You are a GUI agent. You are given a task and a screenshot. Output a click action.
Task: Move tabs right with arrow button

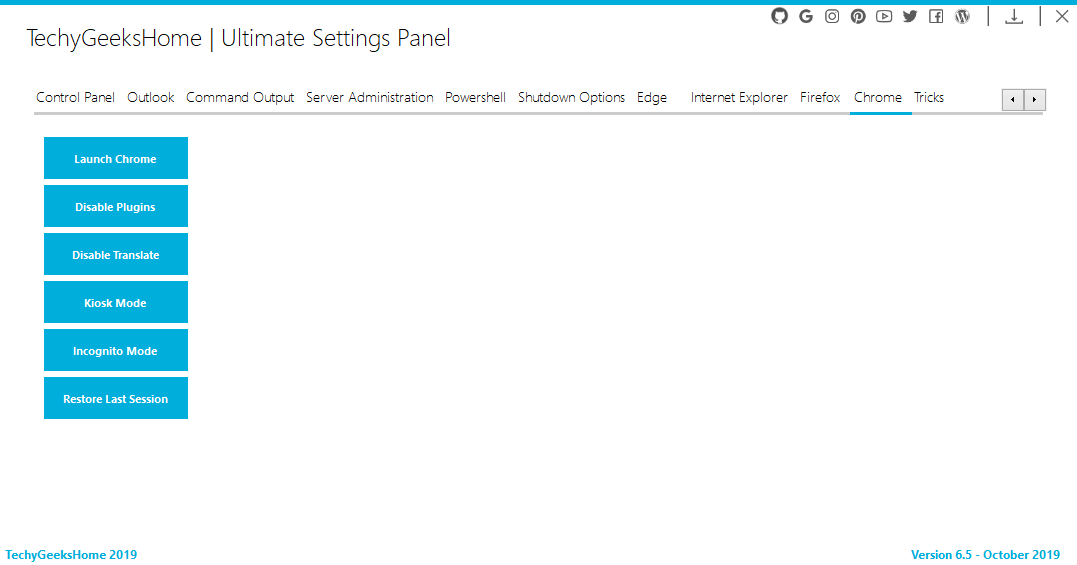1035,100
